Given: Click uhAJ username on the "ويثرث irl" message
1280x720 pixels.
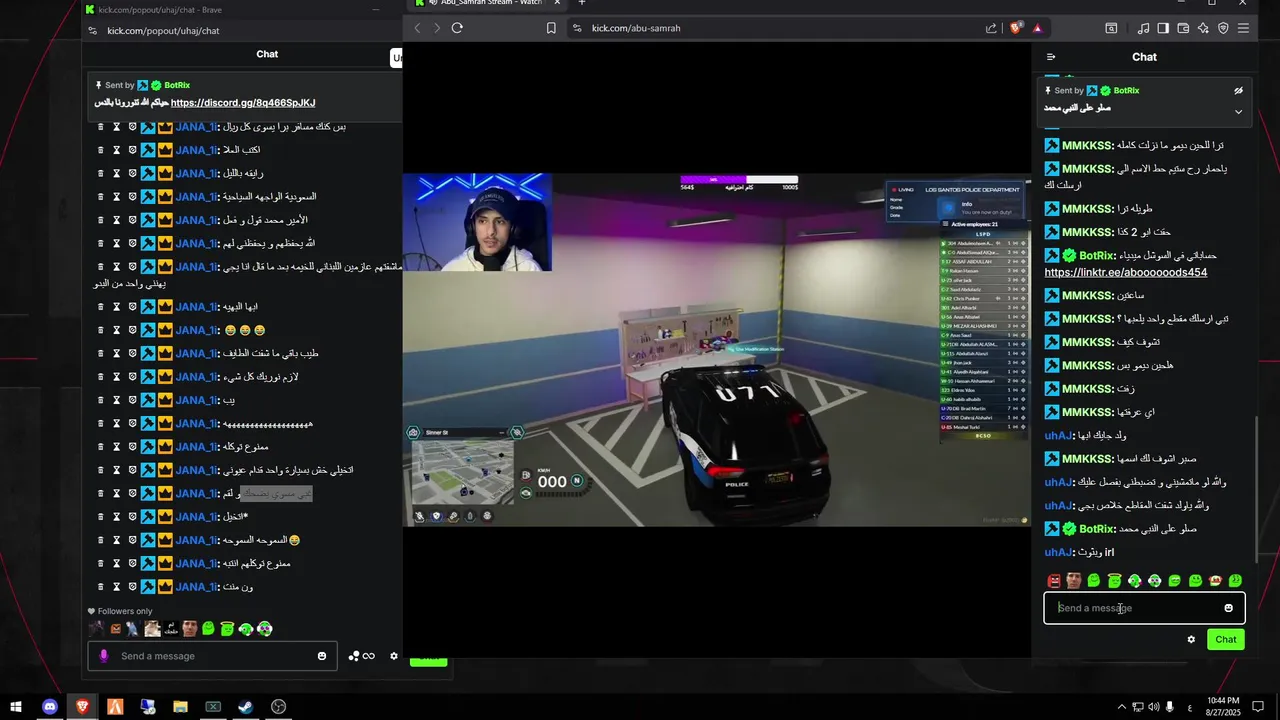Looking at the screenshot, I should (x=1058, y=552).
